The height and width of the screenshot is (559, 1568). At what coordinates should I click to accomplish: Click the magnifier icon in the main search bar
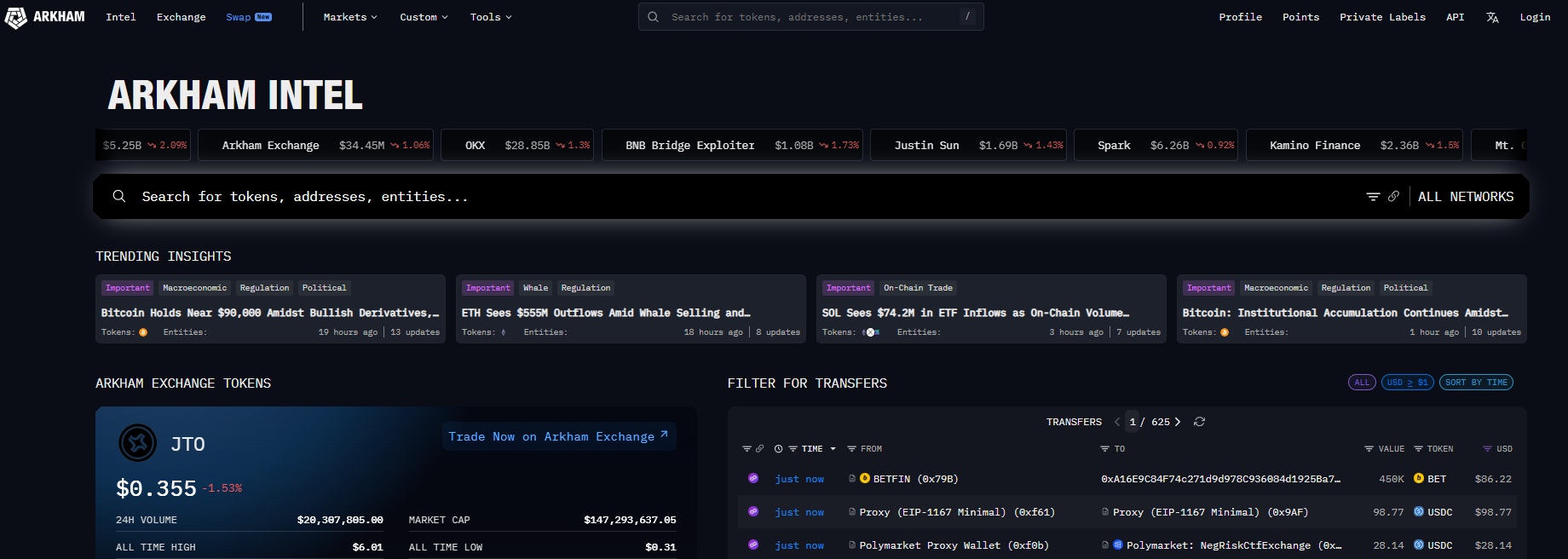[x=119, y=196]
